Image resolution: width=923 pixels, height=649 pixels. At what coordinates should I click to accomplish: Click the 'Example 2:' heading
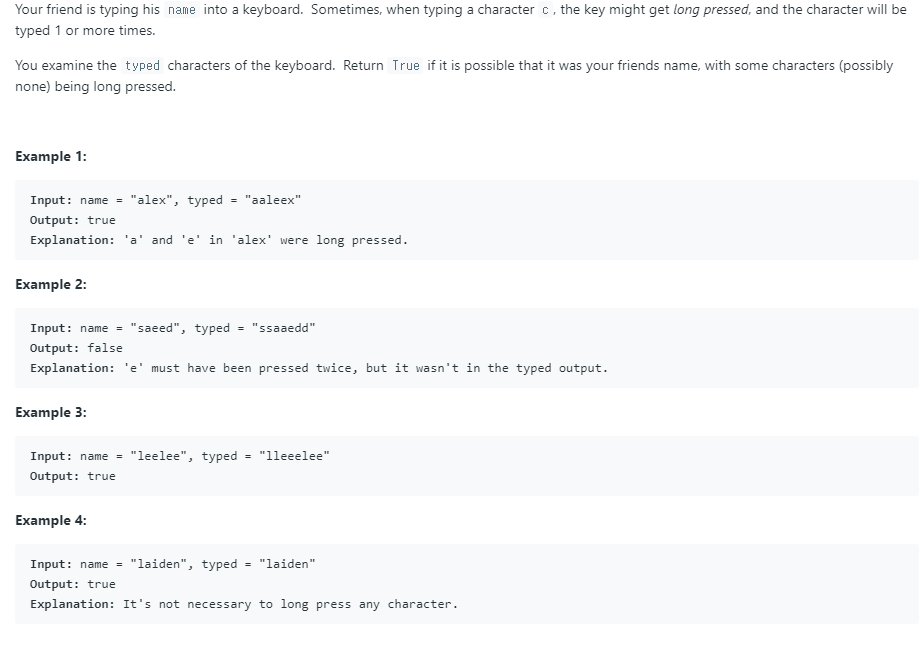point(51,285)
